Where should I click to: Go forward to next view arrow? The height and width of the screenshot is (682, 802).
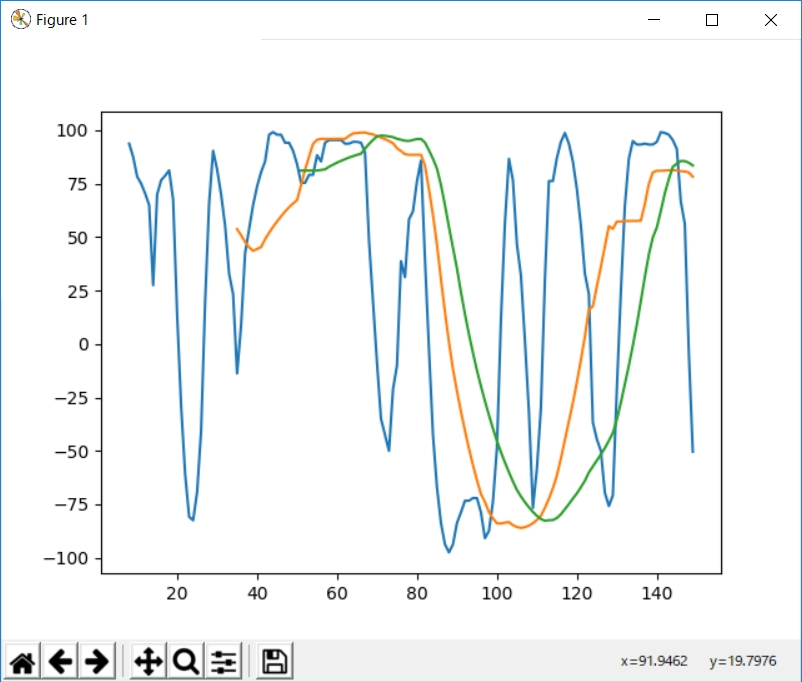(x=96, y=661)
